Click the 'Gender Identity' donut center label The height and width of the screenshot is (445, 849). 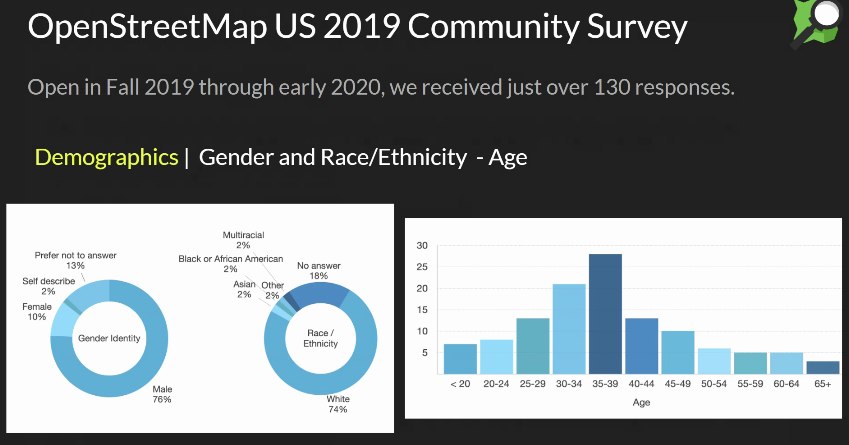click(x=109, y=338)
